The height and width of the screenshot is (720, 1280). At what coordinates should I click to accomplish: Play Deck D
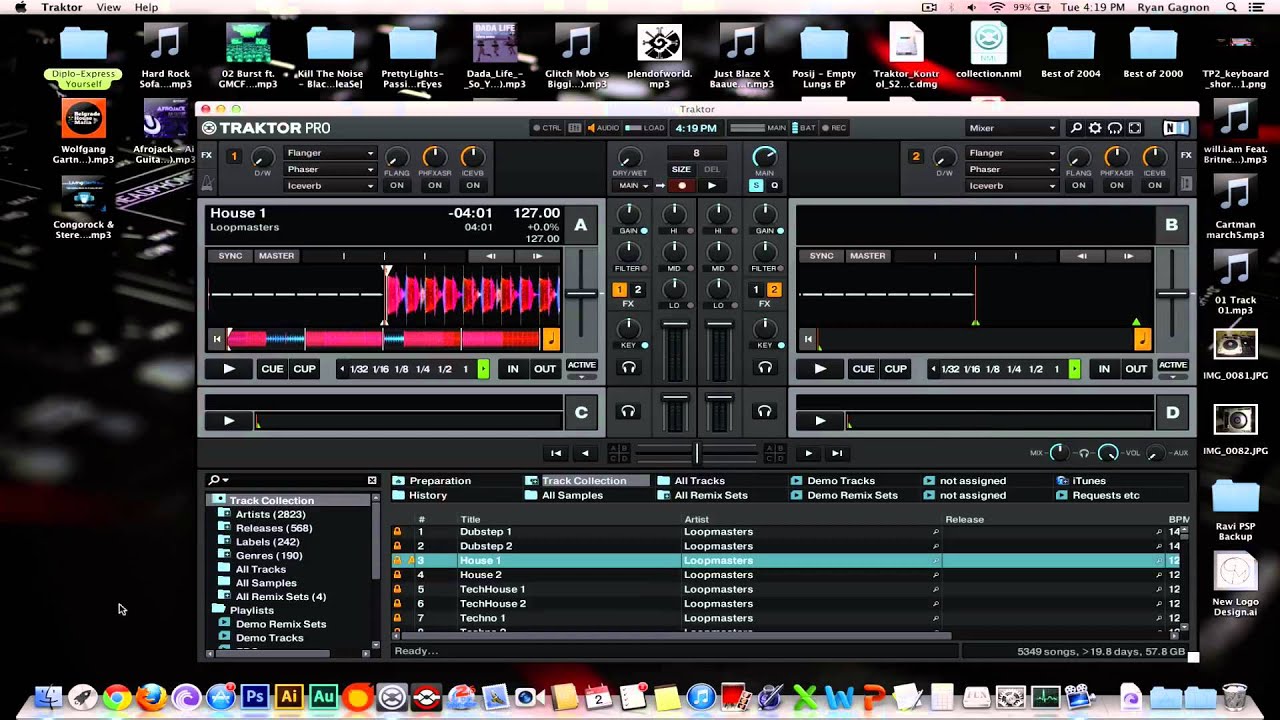click(820, 421)
